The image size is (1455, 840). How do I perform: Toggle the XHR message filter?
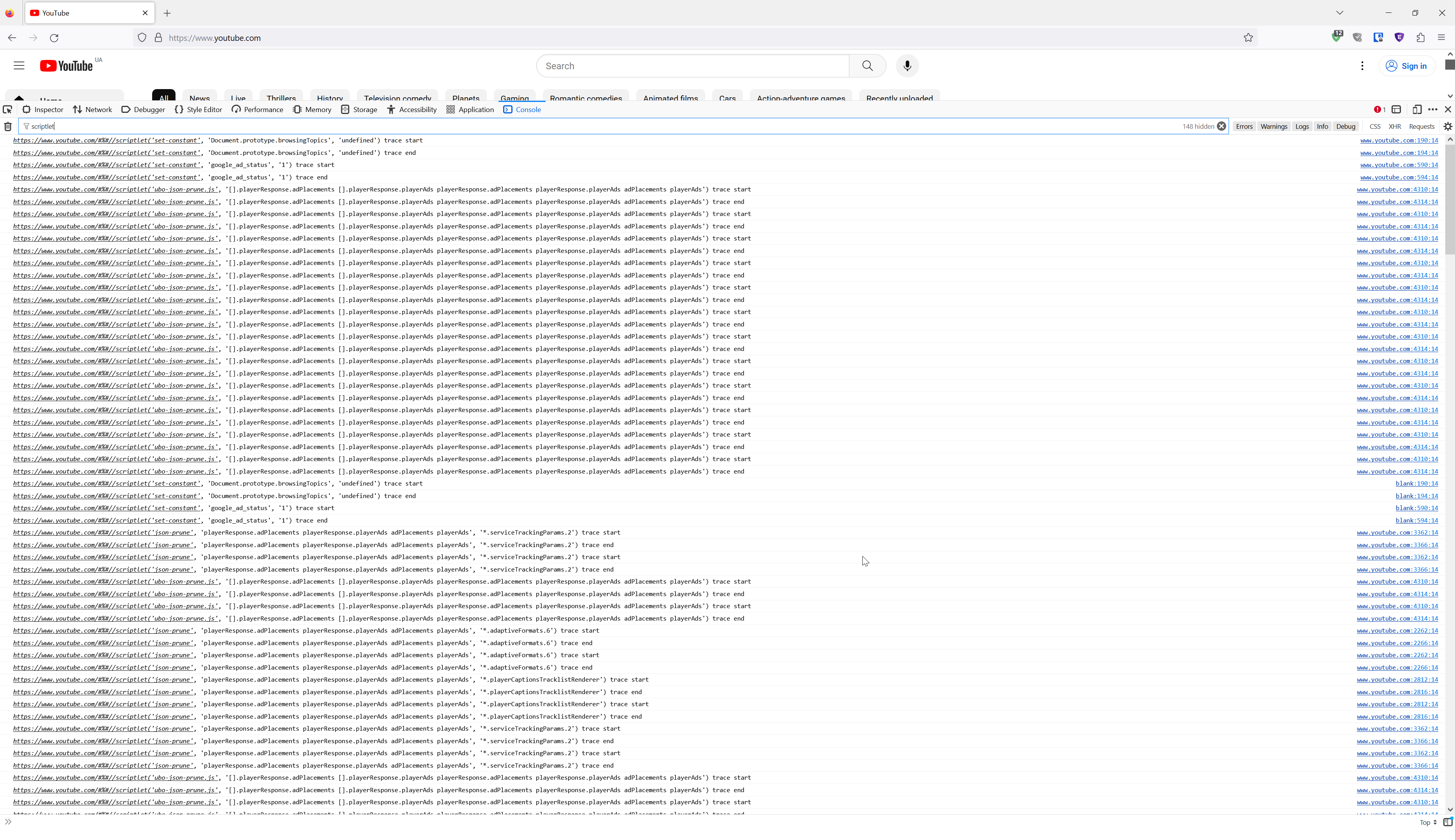pos(1395,126)
